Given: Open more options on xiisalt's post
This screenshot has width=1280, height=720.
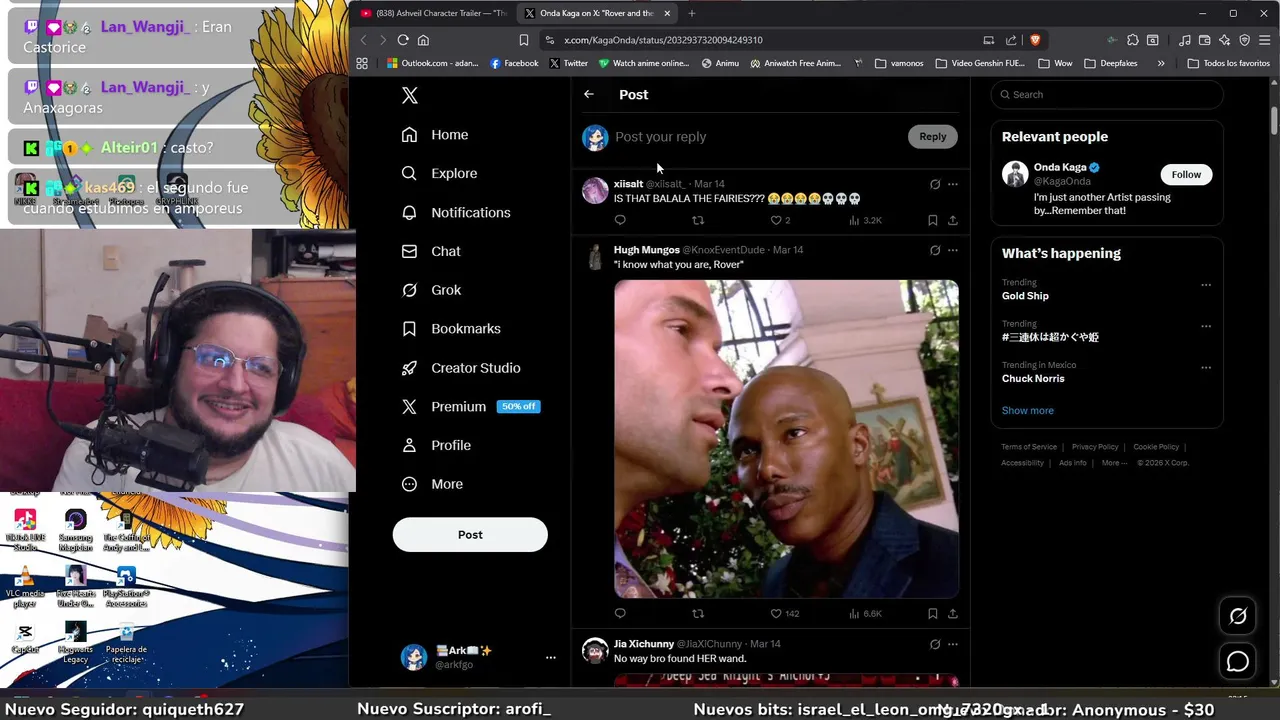Looking at the screenshot, I should pos(952,184).
